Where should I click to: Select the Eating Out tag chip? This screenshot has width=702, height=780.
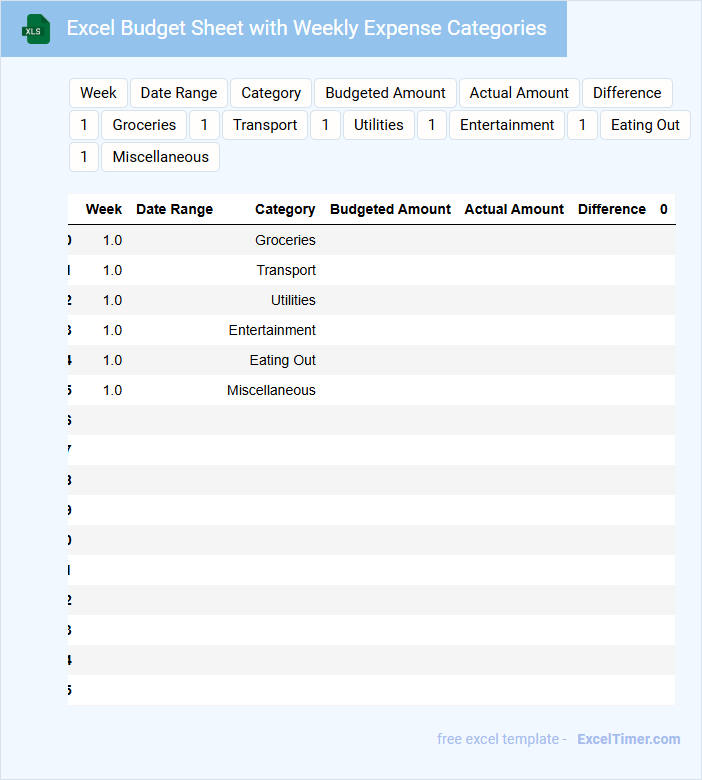(x=645, y=125)
